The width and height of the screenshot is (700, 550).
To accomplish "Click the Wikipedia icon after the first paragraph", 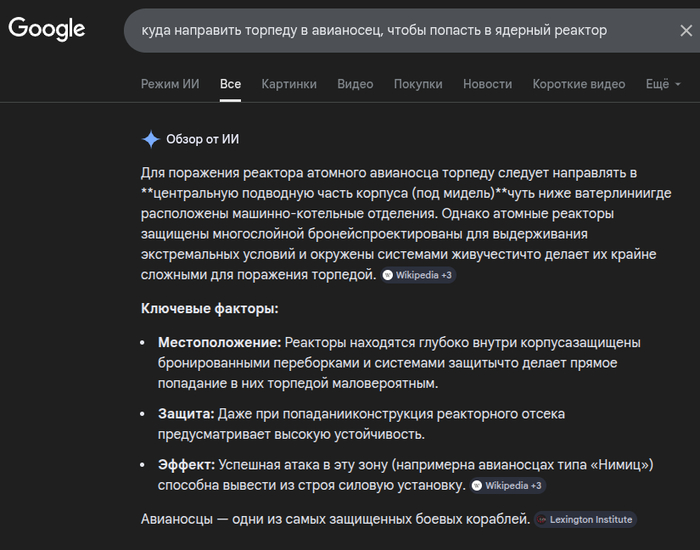I will [x=388, y=275].
